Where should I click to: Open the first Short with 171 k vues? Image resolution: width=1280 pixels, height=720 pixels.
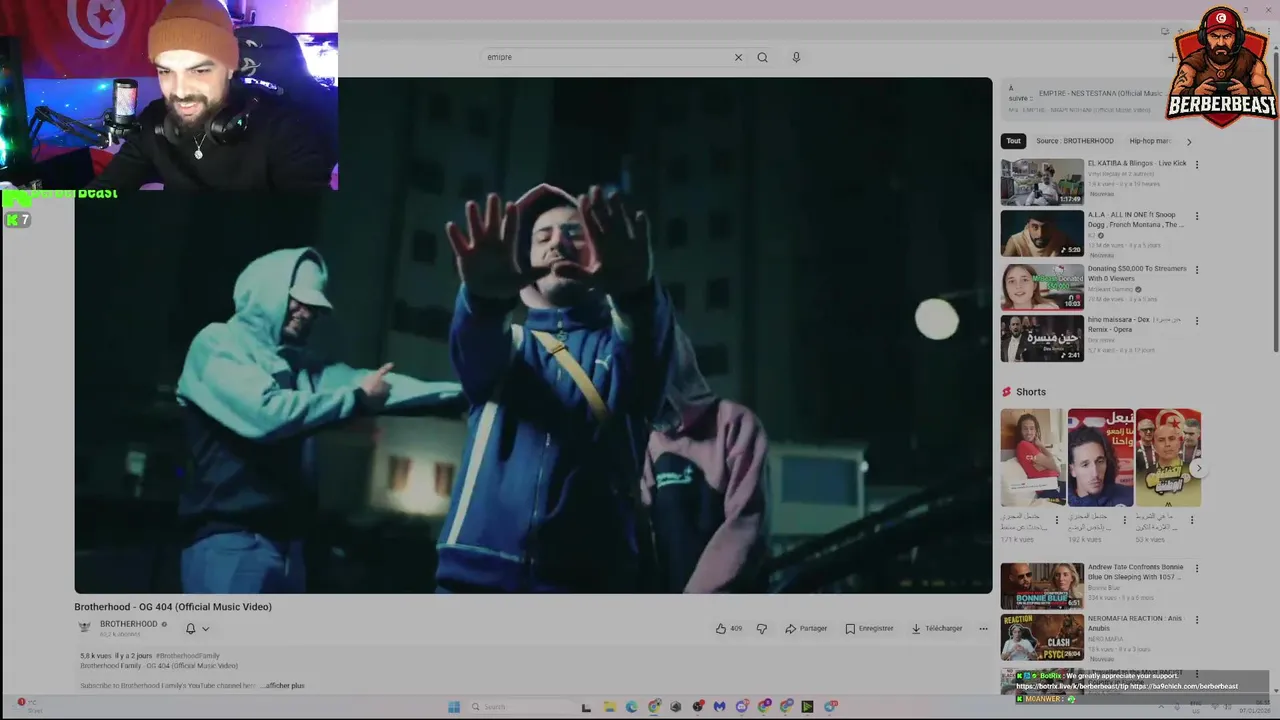coord(1033,457)
